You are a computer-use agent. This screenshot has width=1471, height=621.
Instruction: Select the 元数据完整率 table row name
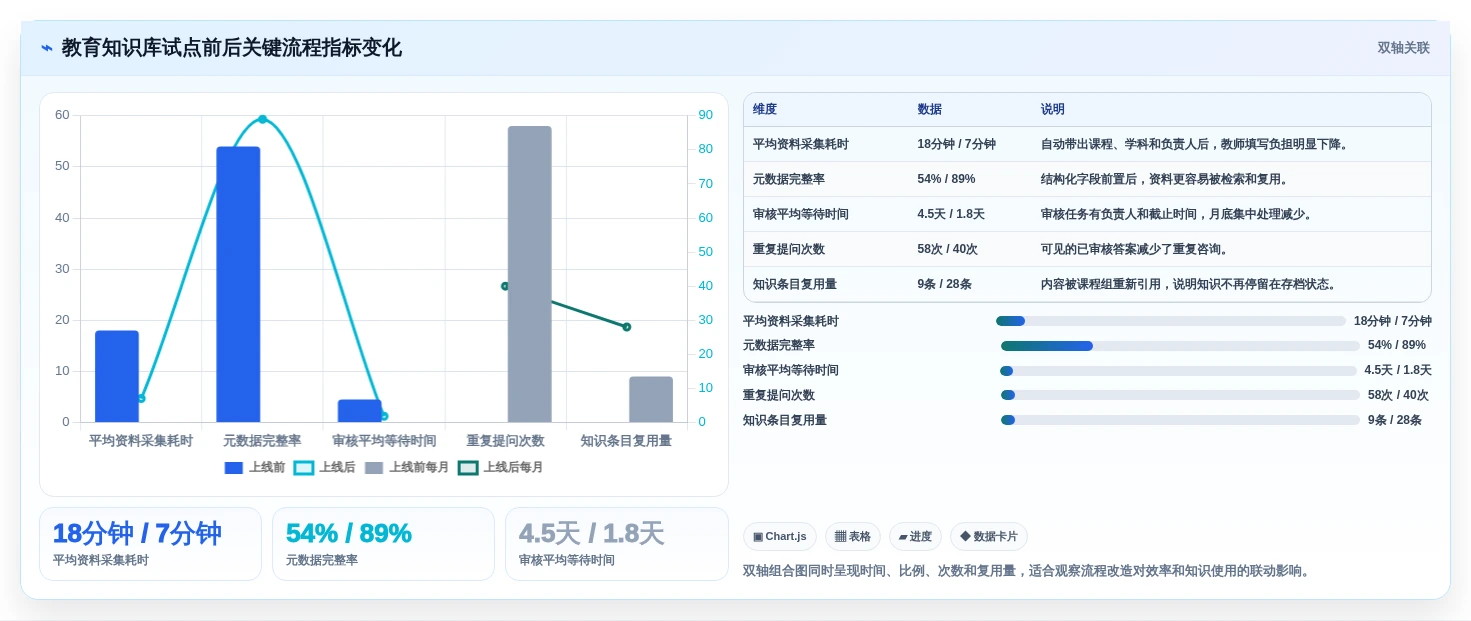(789, 179)
